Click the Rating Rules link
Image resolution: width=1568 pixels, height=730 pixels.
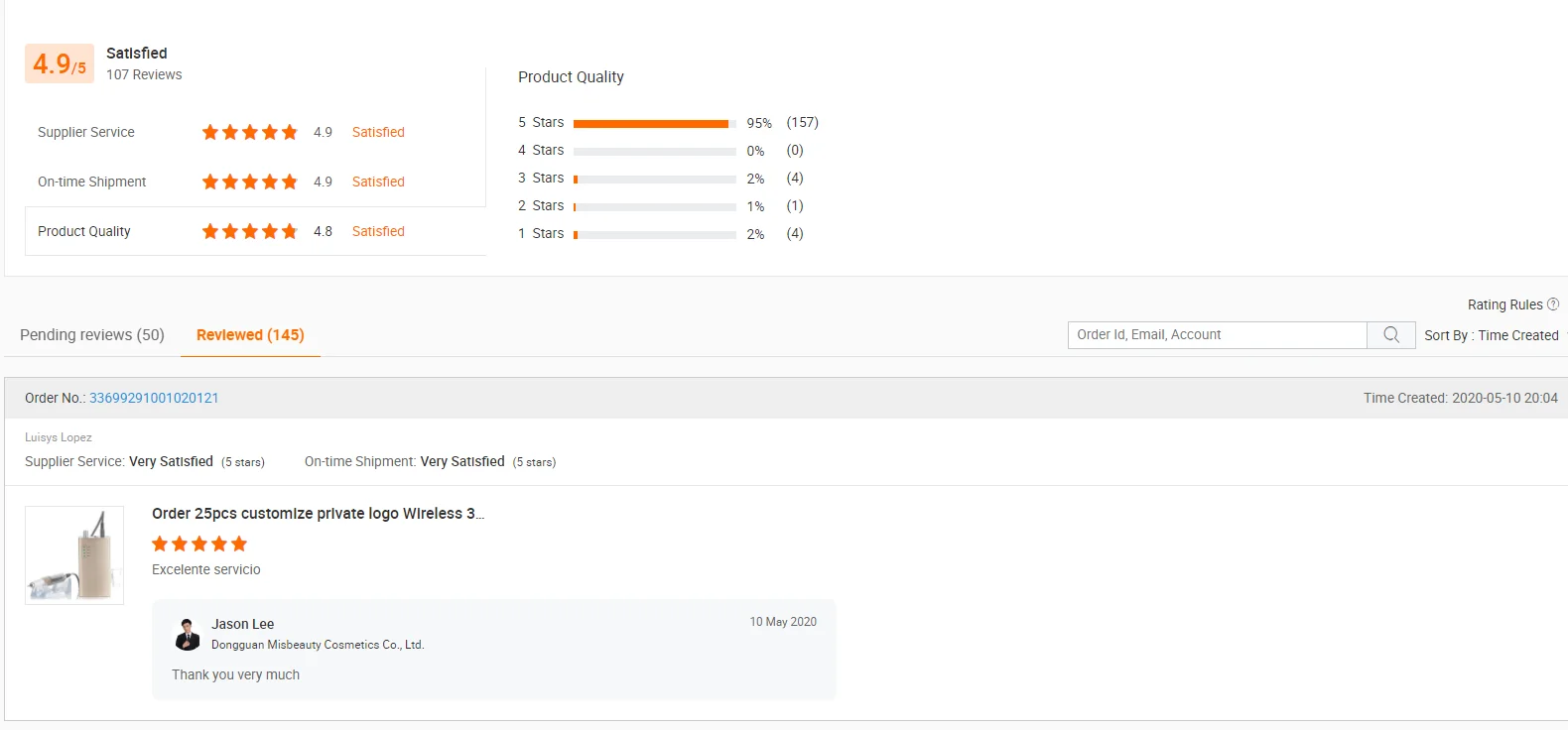click(x=1504, y=304)
